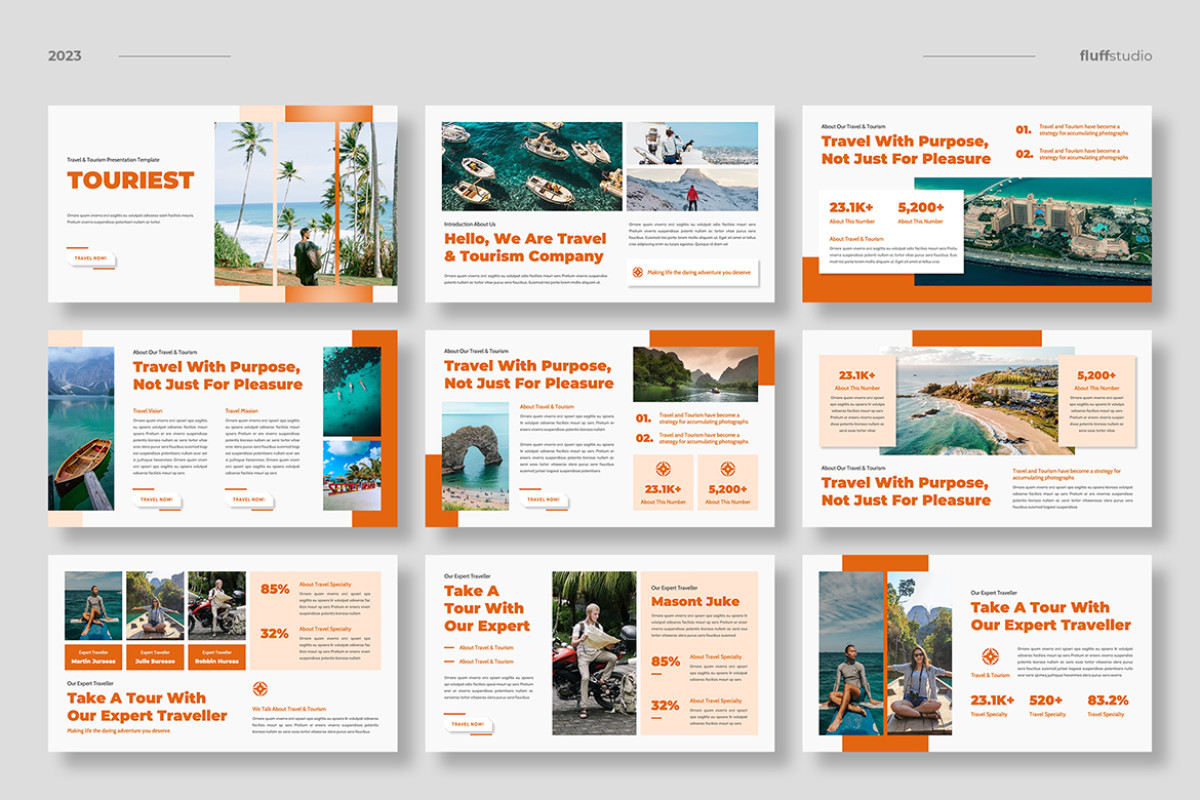The image size is (1200, 800).
Task: Click the 'TRAVEL NOW!' button under Travel Mission
Action: 249,499
